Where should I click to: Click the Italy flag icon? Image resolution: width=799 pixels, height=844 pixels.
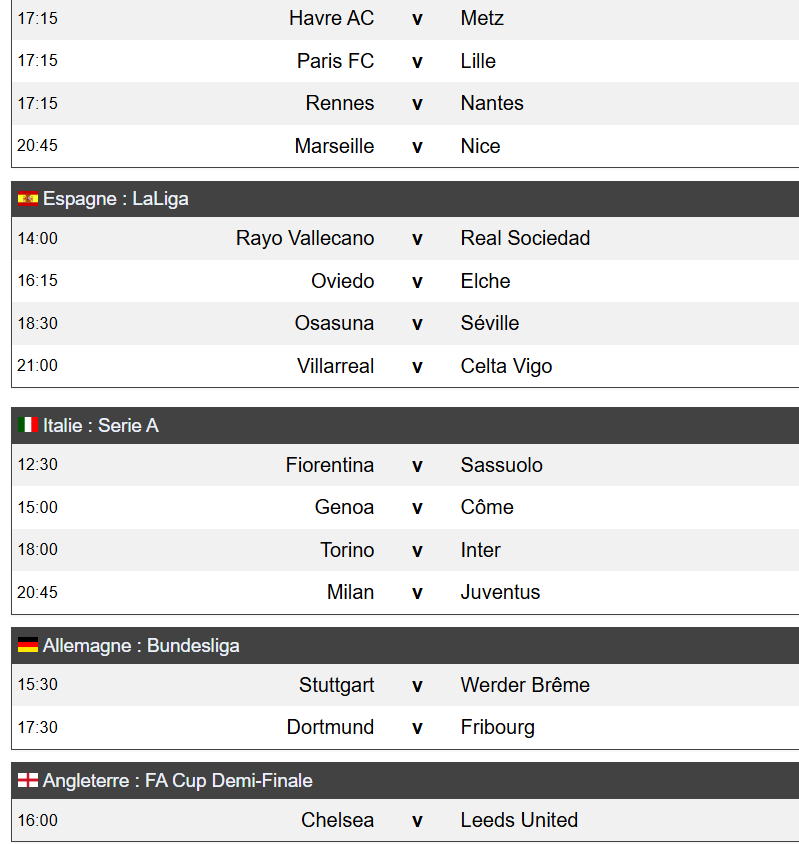(x=27, y=426)
